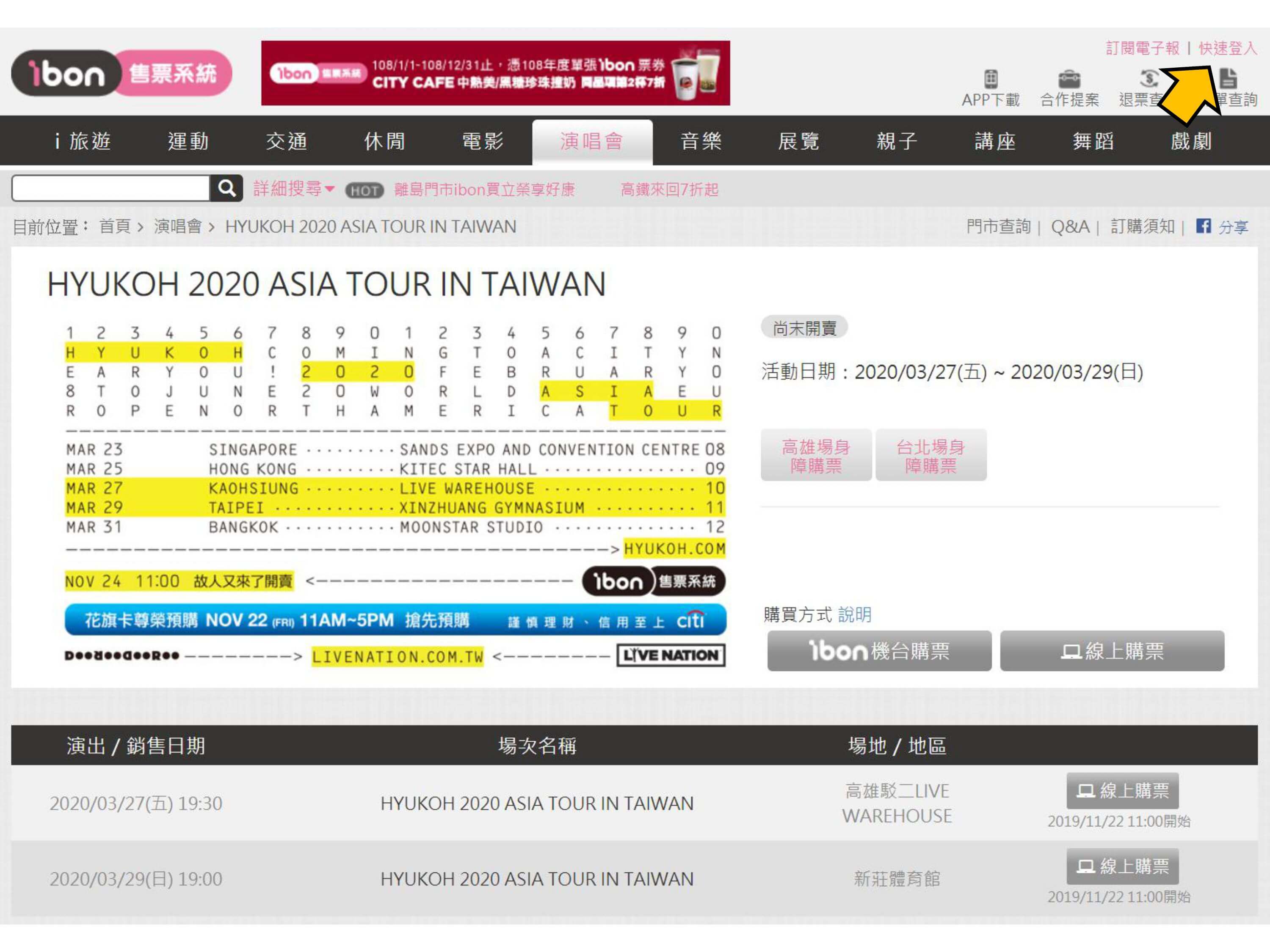Select the 電影 menu item
The height and width of the screenshot is (952, 1270).
pyautogui.click(x=482, y=141)
